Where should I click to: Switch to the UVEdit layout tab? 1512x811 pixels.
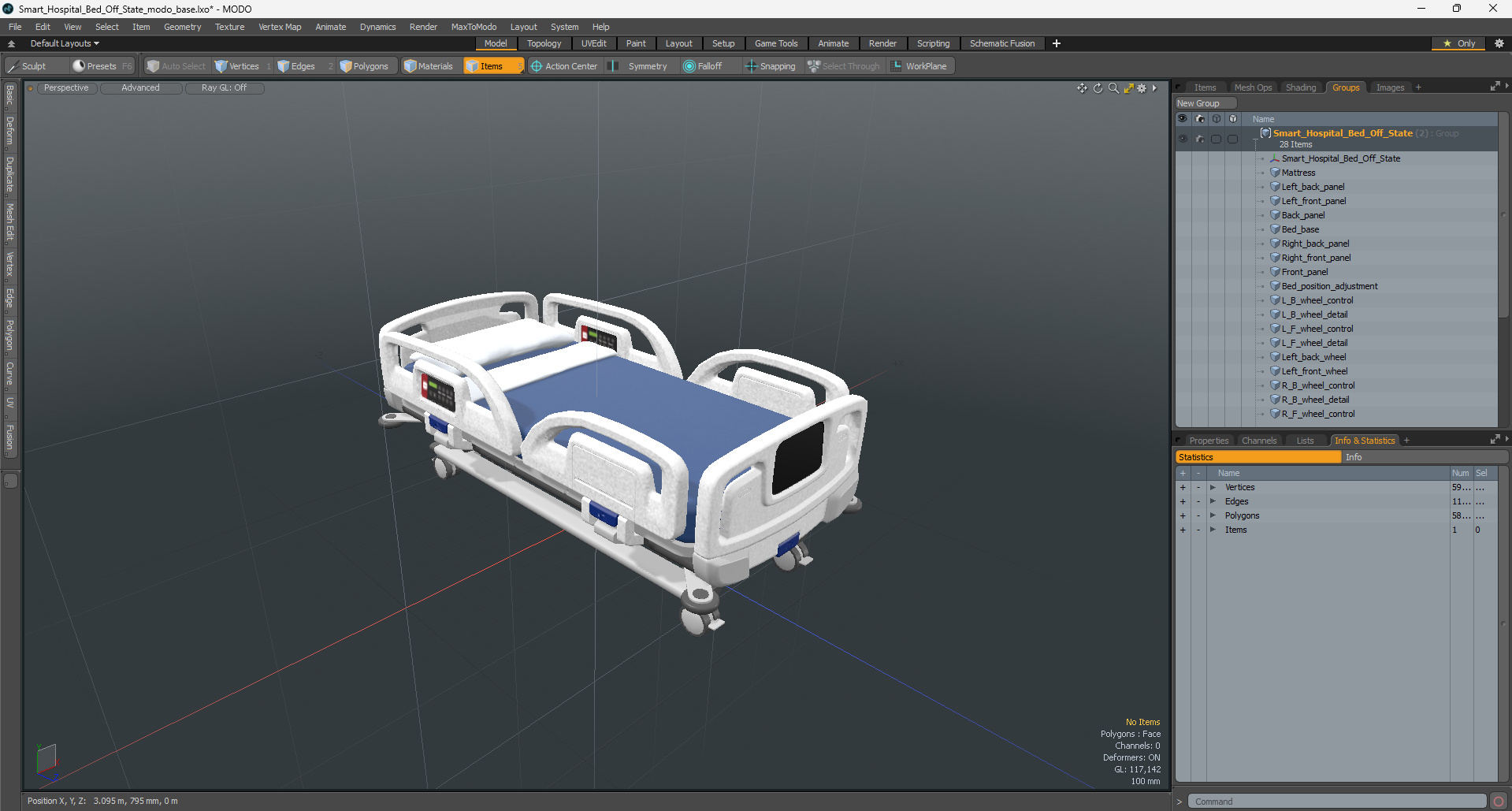tap(593, 43)
